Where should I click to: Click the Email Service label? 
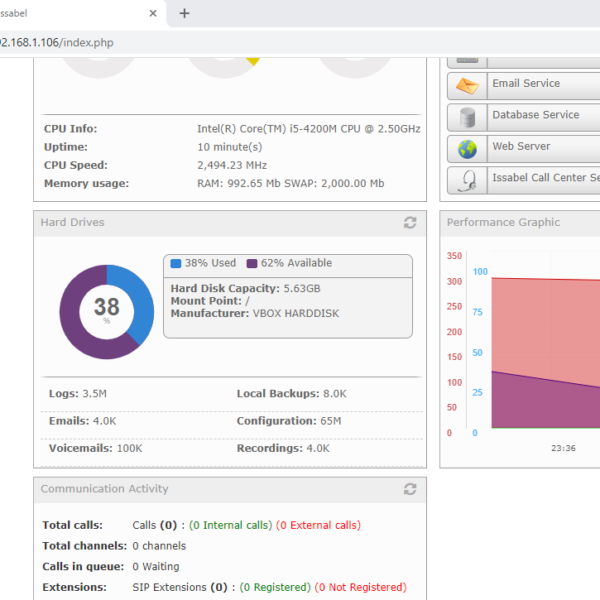coord(526,84)
